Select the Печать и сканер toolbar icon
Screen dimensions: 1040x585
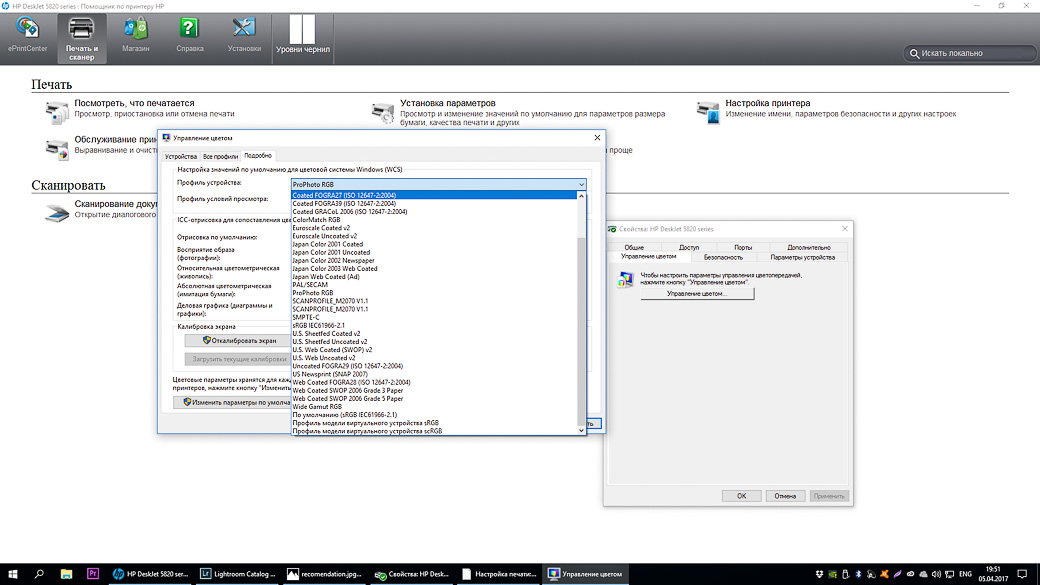[x=82, y=38]
